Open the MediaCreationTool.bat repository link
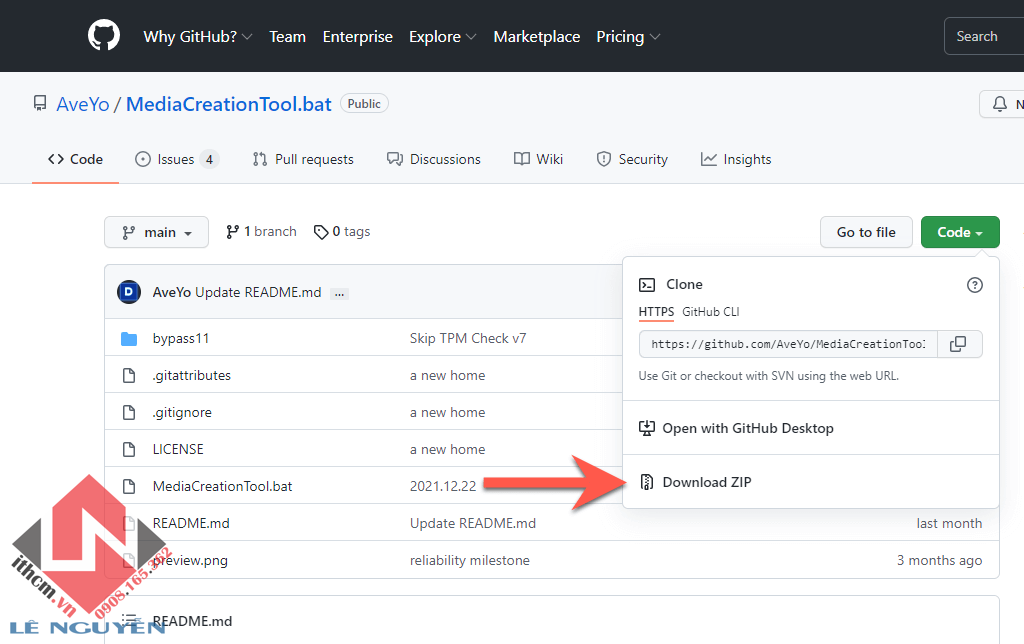The width and height of the screenshot is (1024, 644). (x=229, y=104)
